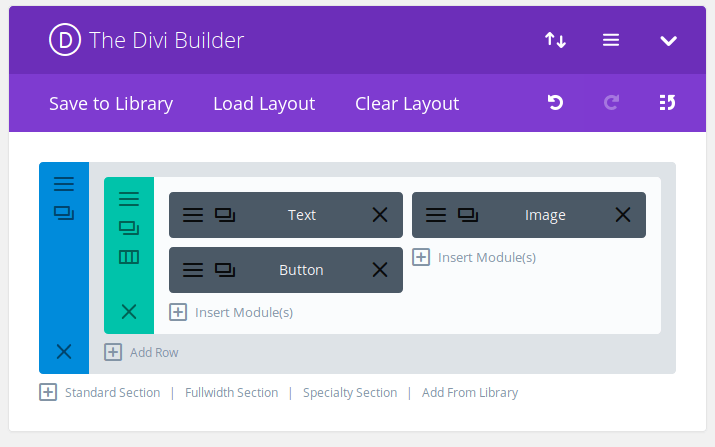Clone the Button module

coord(225,270)
